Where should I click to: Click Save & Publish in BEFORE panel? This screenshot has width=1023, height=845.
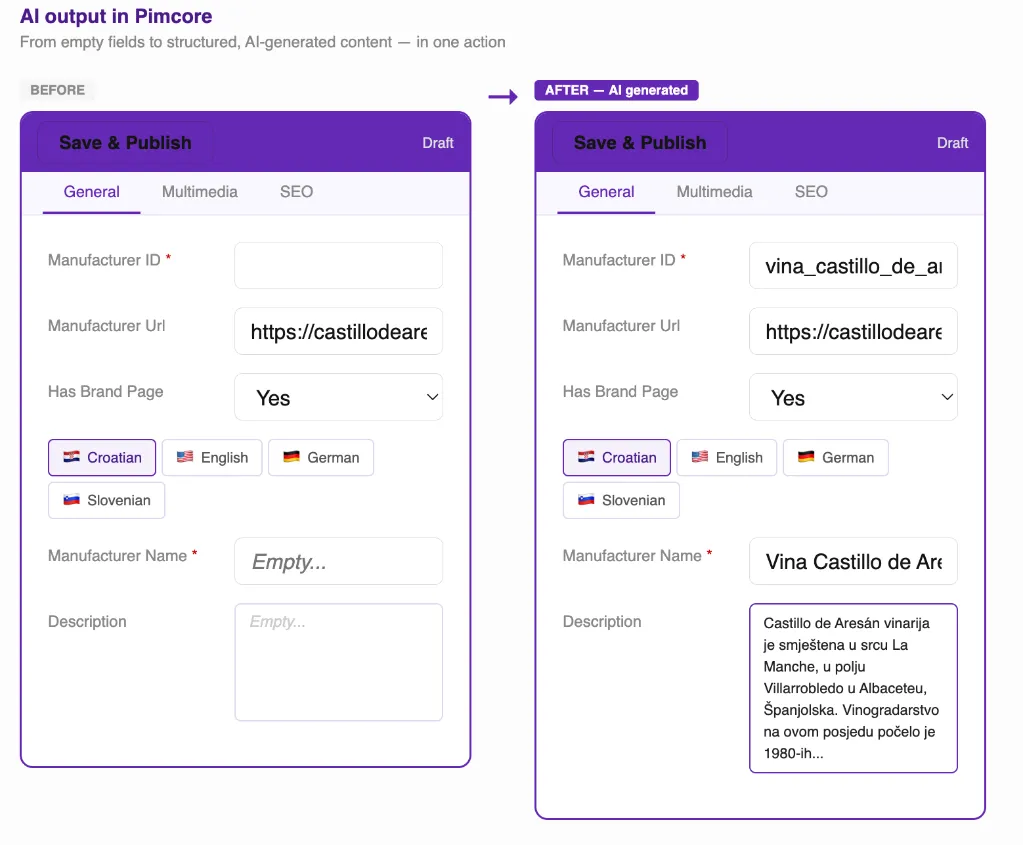click(x=125, y=142)
